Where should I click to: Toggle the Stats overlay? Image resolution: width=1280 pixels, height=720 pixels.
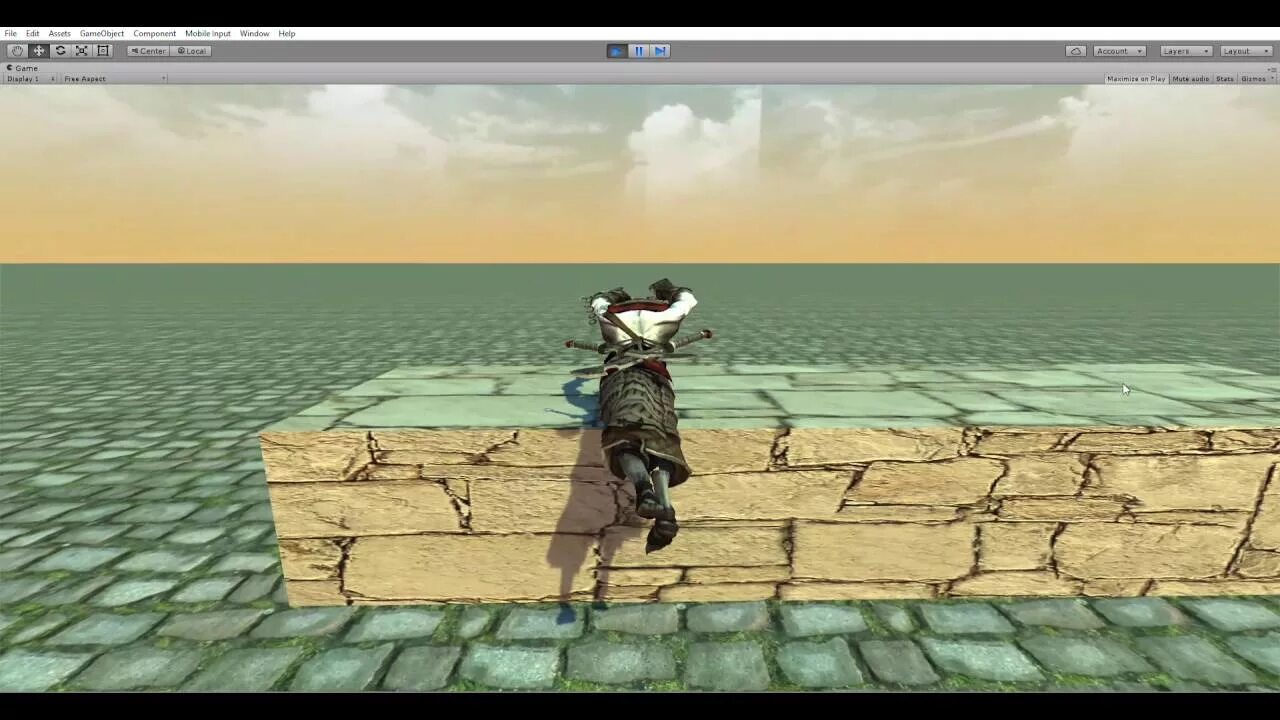click(x=1225, y=79)
